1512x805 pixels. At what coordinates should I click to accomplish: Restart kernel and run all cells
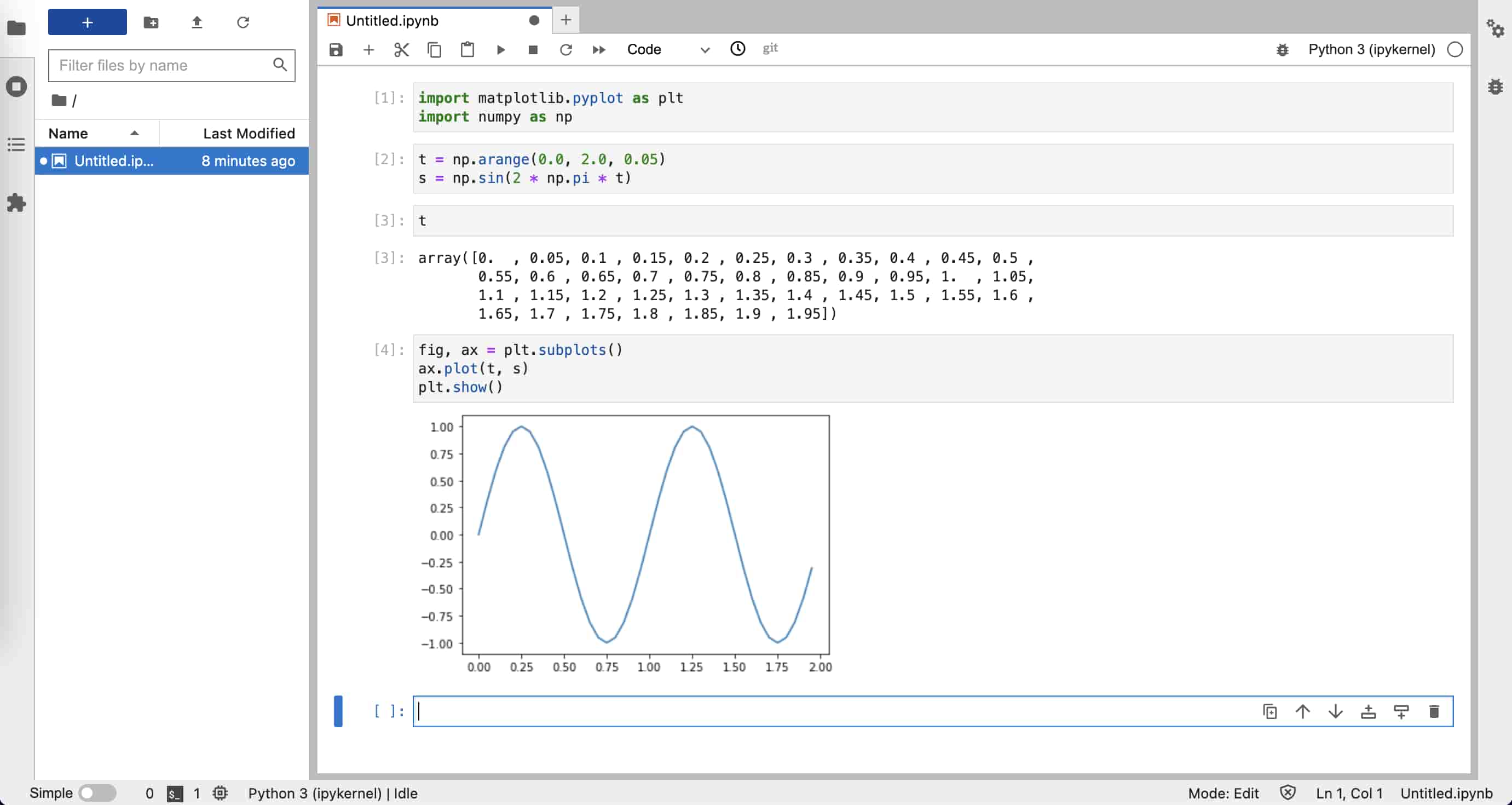pyautogui.click(x=599, y=49)
